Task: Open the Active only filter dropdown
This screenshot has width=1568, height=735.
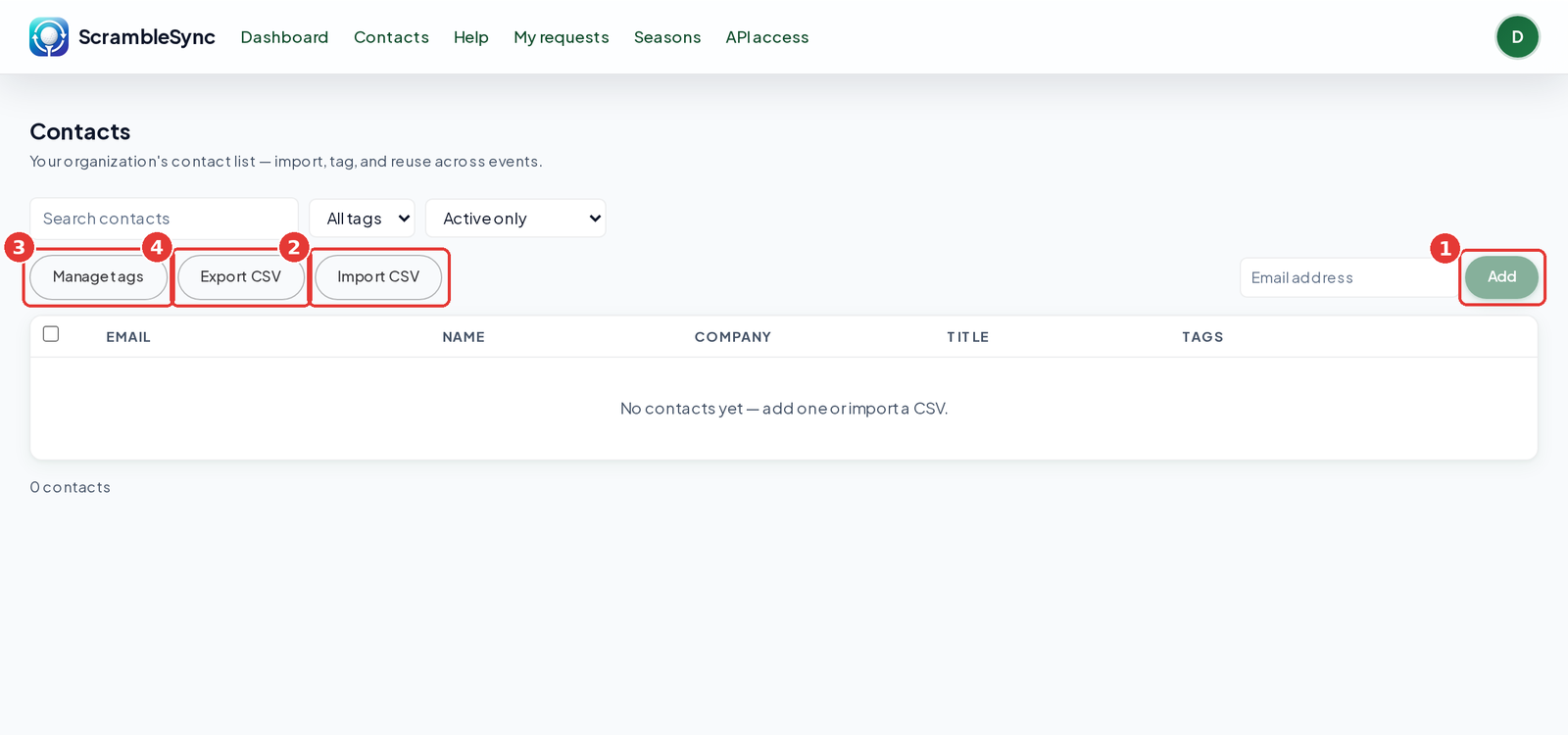Action: click(515, 219)
